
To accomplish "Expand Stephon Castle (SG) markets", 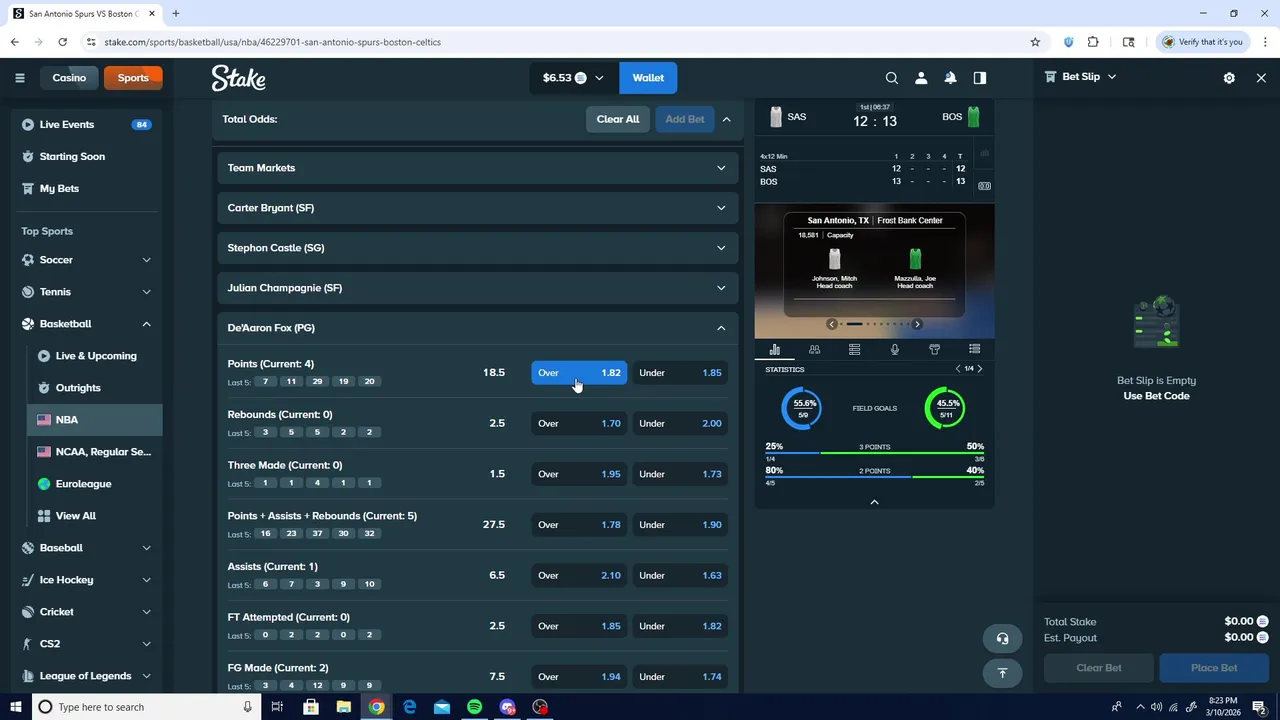I will (478, 248).
